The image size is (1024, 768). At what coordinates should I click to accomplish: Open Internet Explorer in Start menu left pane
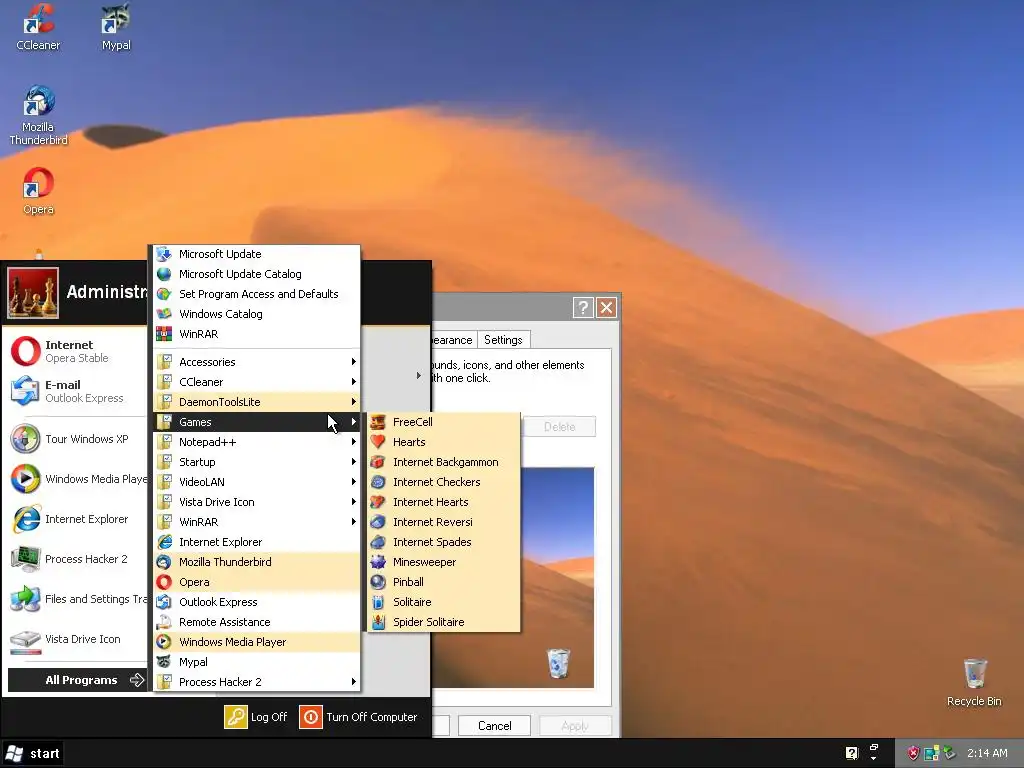77,519
